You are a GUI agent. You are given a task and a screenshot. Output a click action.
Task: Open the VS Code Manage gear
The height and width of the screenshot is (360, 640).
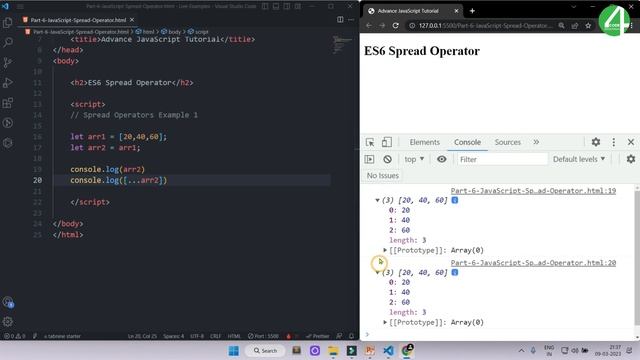[8, 322]
